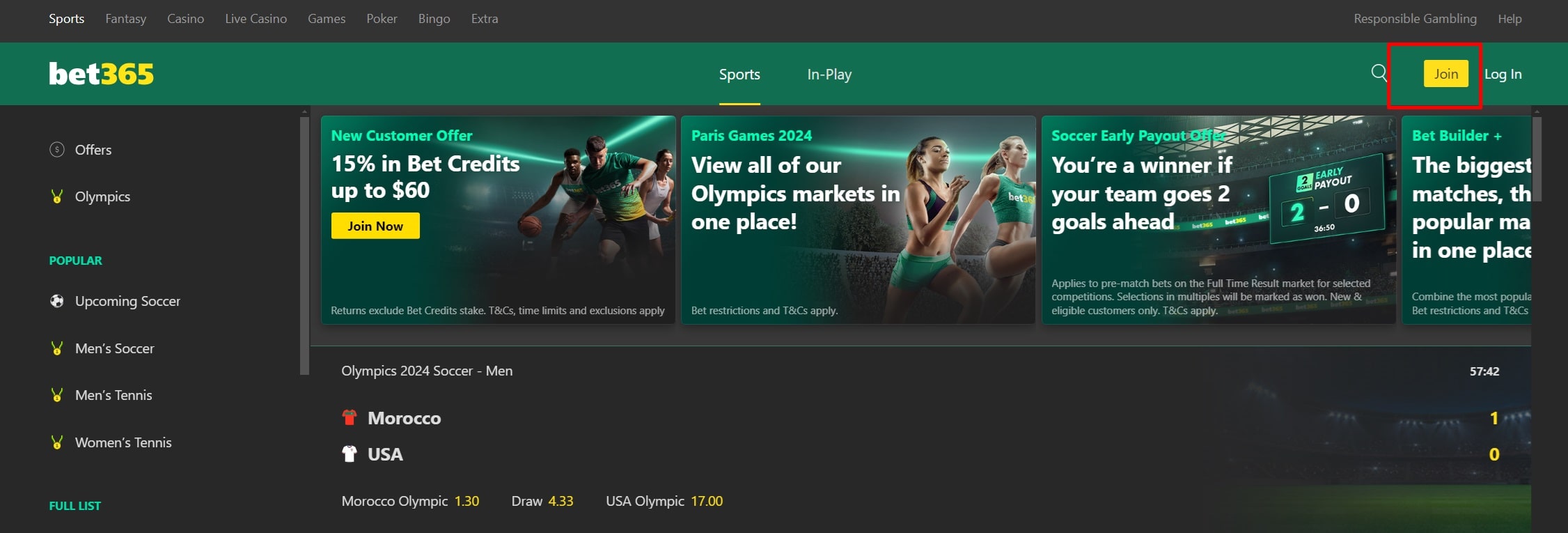Select the Sports tab in green header
Screen dimensions: 1568x533
click(739, 75)
